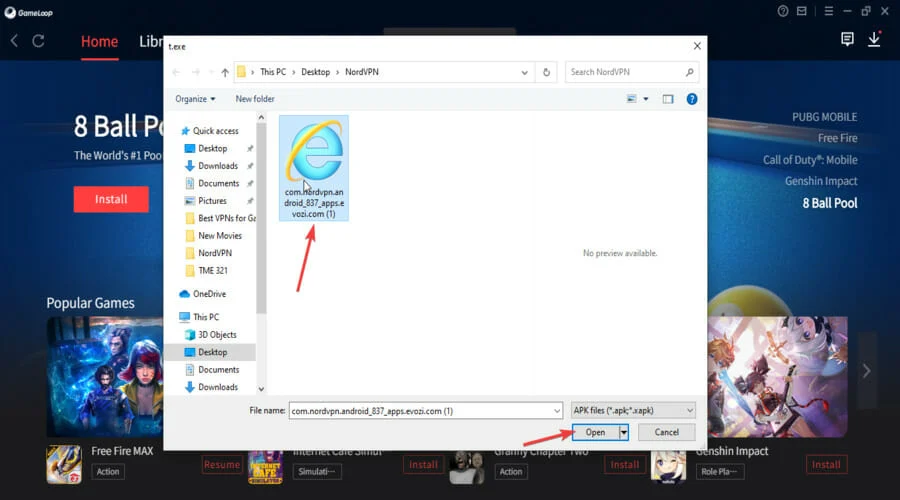
Task: Open file dialog help icon
Action: [x=692, y=99]
